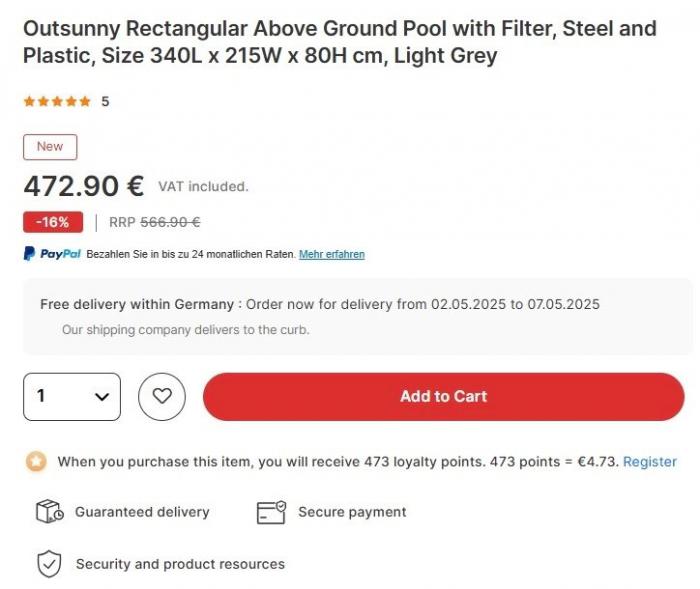Click the Secure payment card icon
This screenshot has width=700, height=589.
(271, 512)
